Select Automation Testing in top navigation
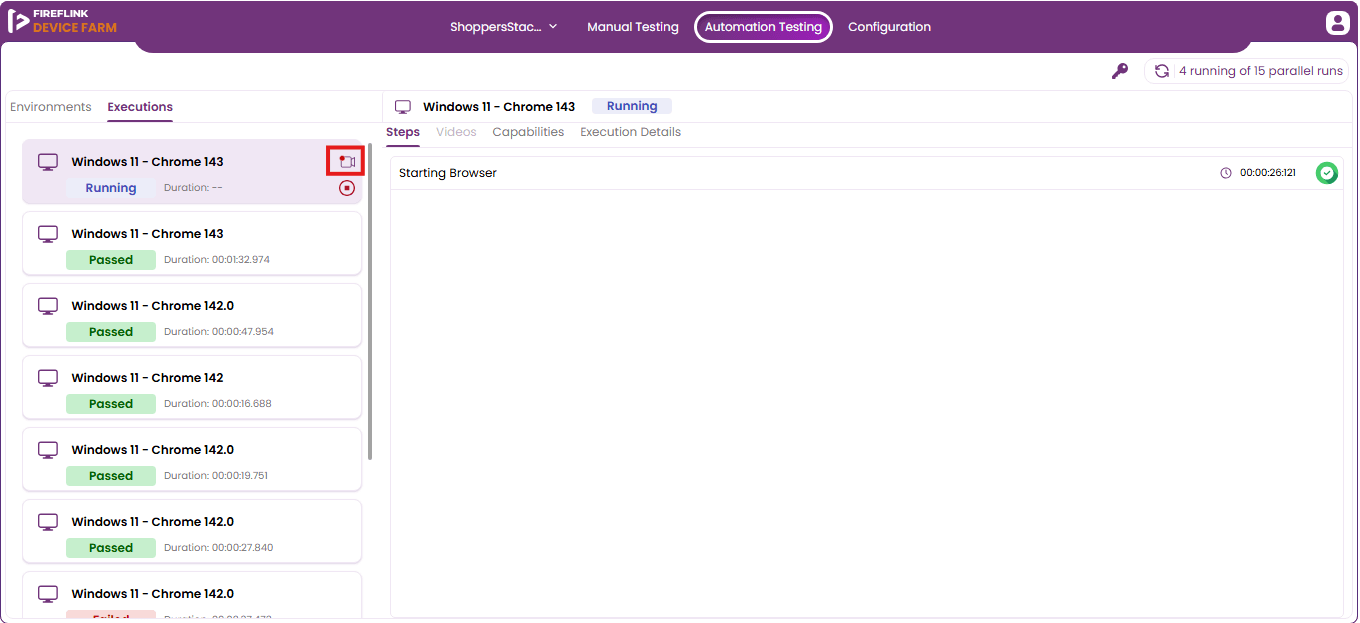The height and width of the screenshot is (623, 1360). tap(763, 27)
